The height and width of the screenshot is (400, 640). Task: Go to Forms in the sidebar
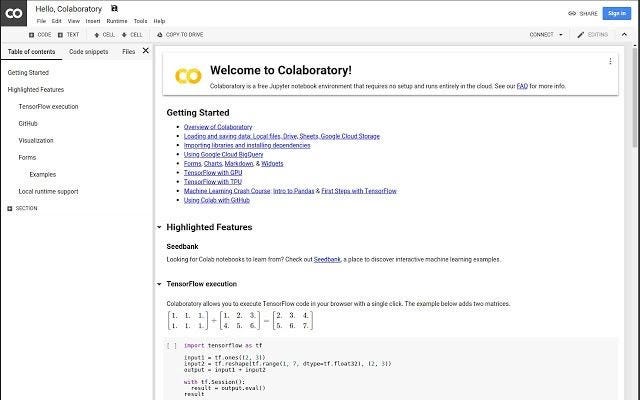point(27,158)
